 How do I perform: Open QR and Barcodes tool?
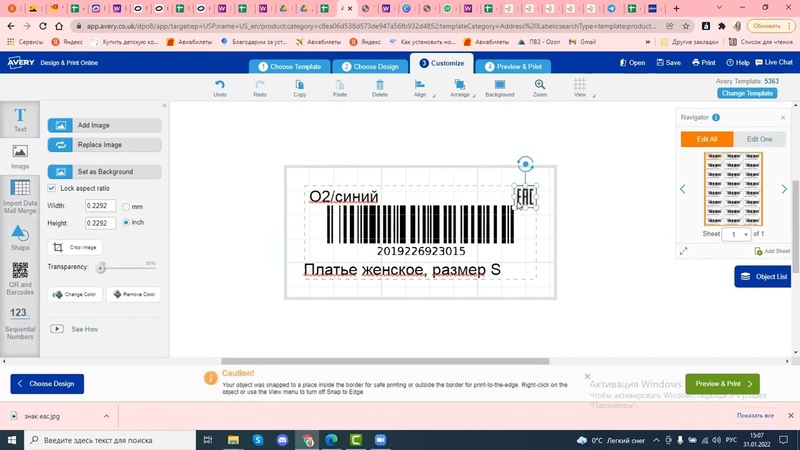click(x=20, y=279)
